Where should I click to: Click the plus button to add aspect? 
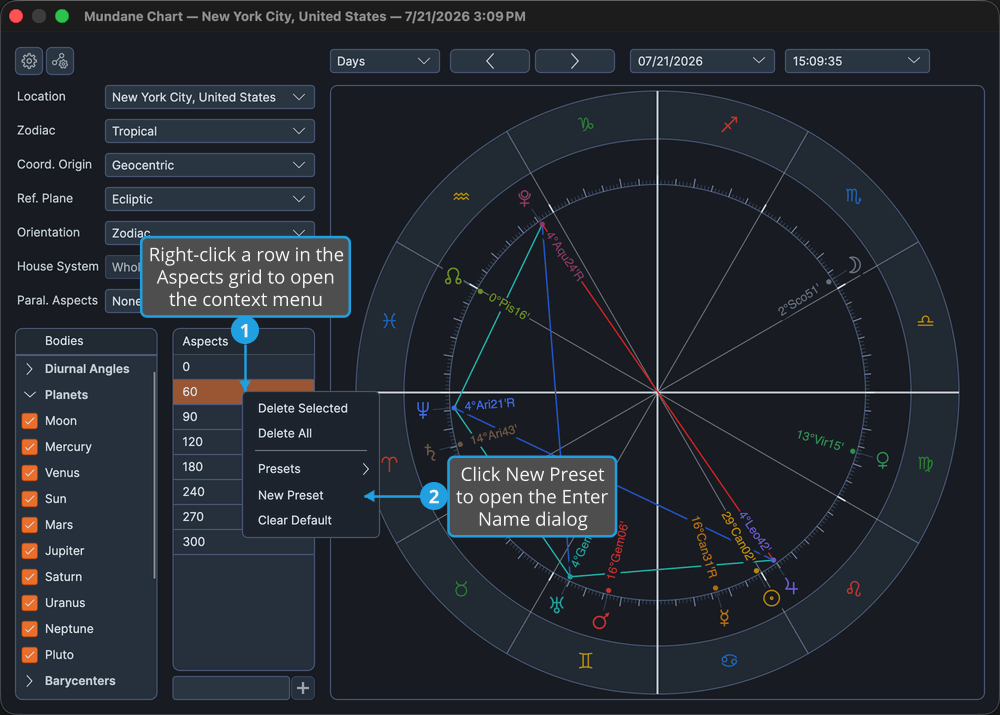click(303, 688)
